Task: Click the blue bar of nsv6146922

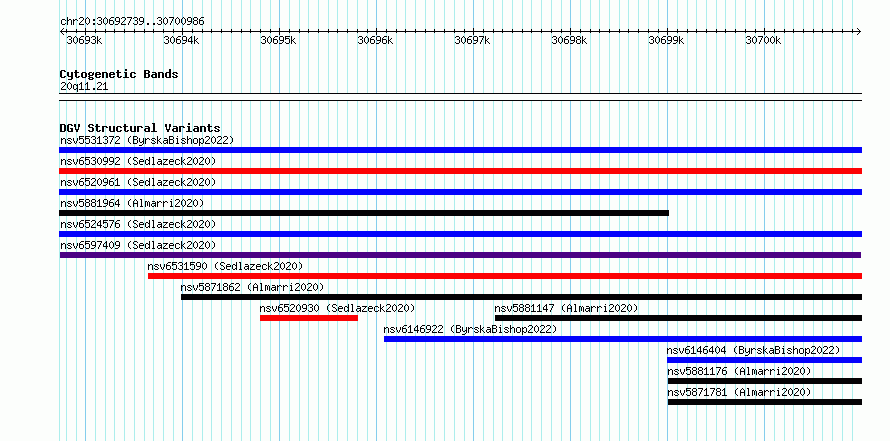Action: tap(623, 339)
